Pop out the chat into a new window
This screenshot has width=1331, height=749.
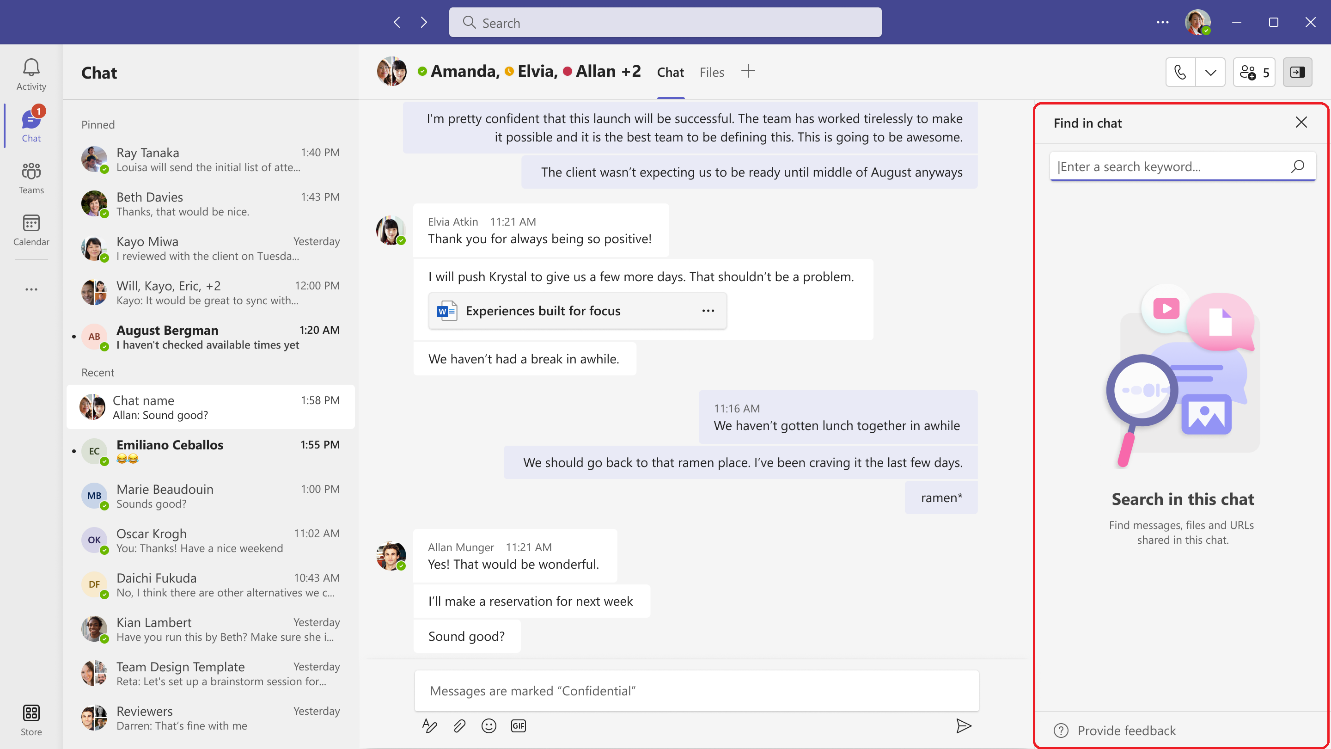click(1297, 71)
